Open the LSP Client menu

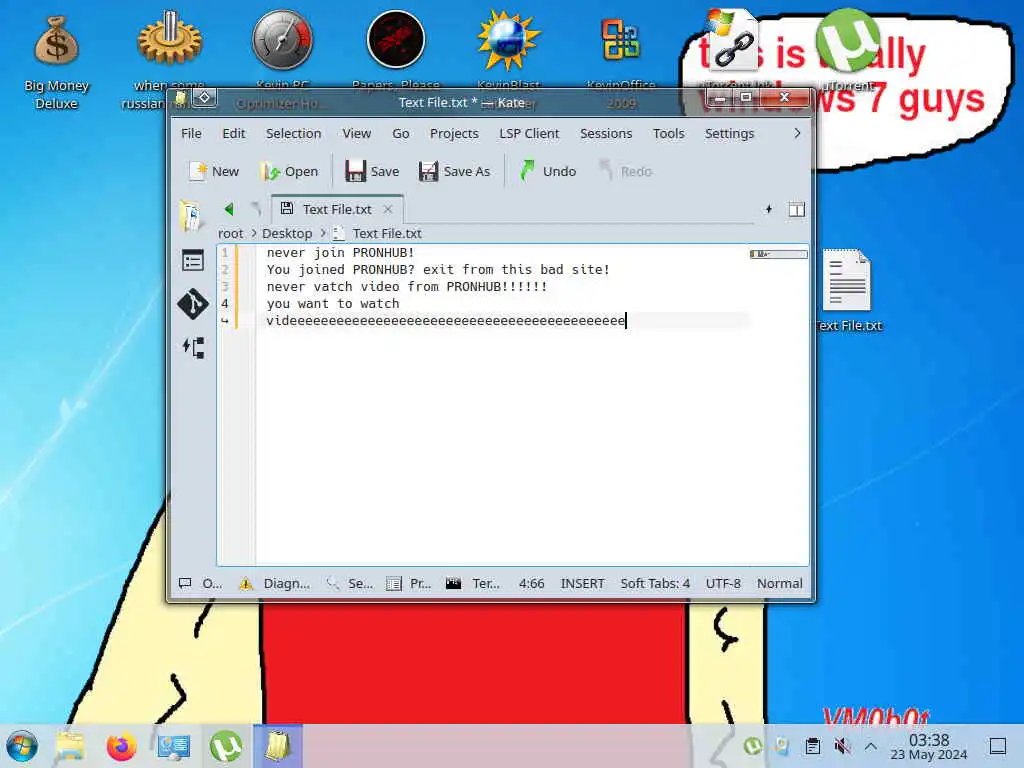click(529, 133)
